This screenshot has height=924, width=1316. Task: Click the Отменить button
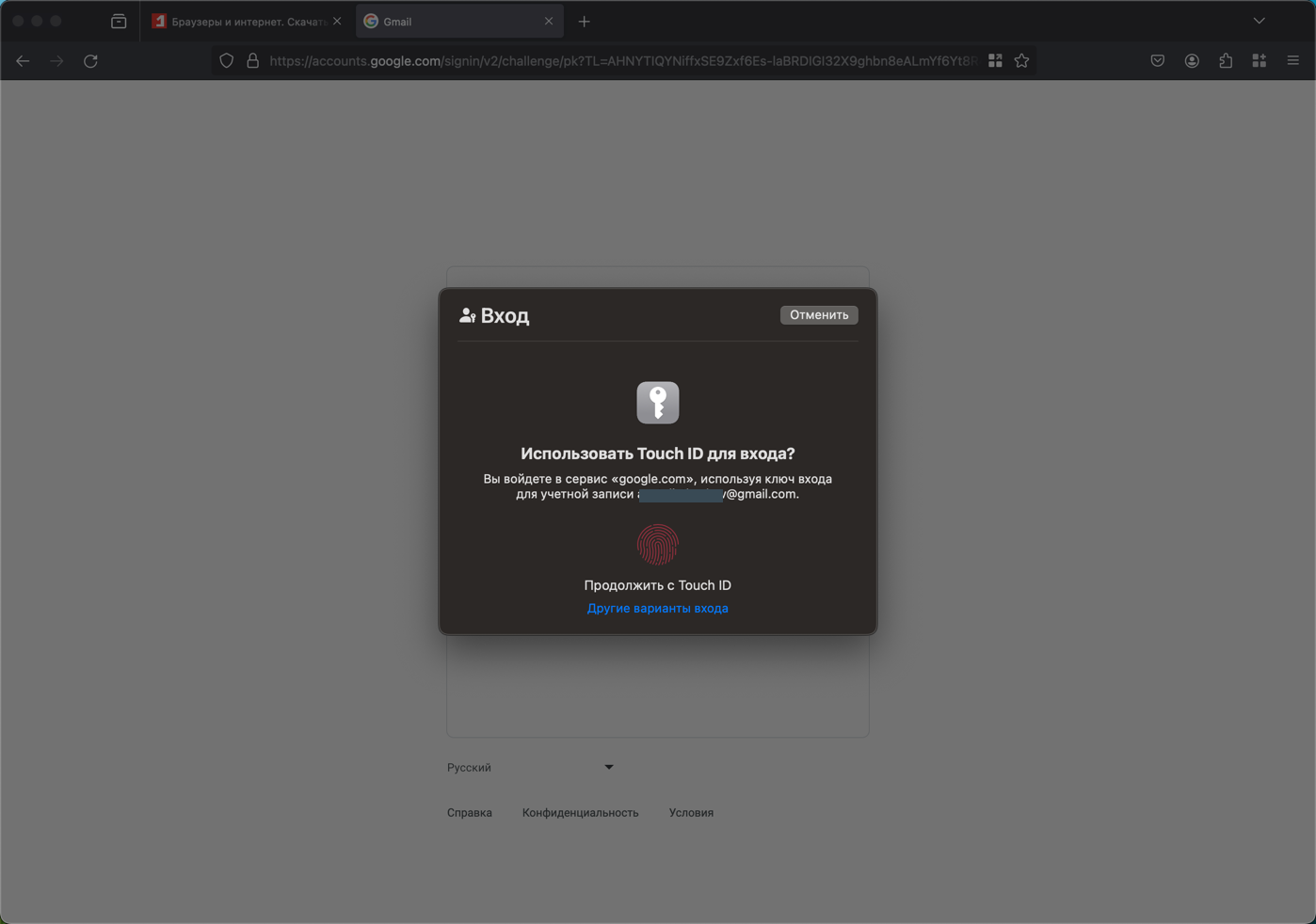819,315
